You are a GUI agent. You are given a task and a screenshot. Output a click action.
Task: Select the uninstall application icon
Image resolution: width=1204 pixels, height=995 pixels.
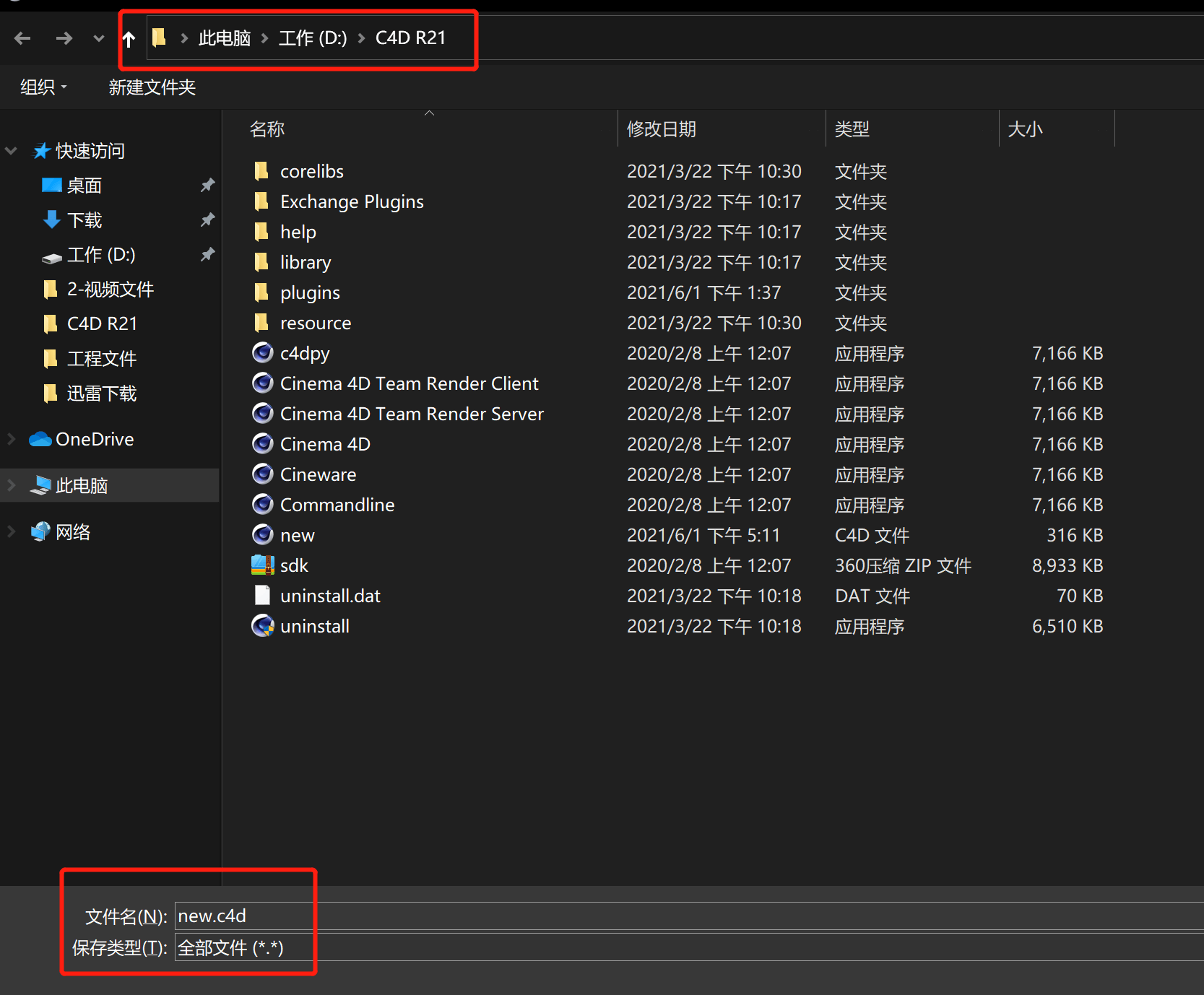[x=263, y=625]
